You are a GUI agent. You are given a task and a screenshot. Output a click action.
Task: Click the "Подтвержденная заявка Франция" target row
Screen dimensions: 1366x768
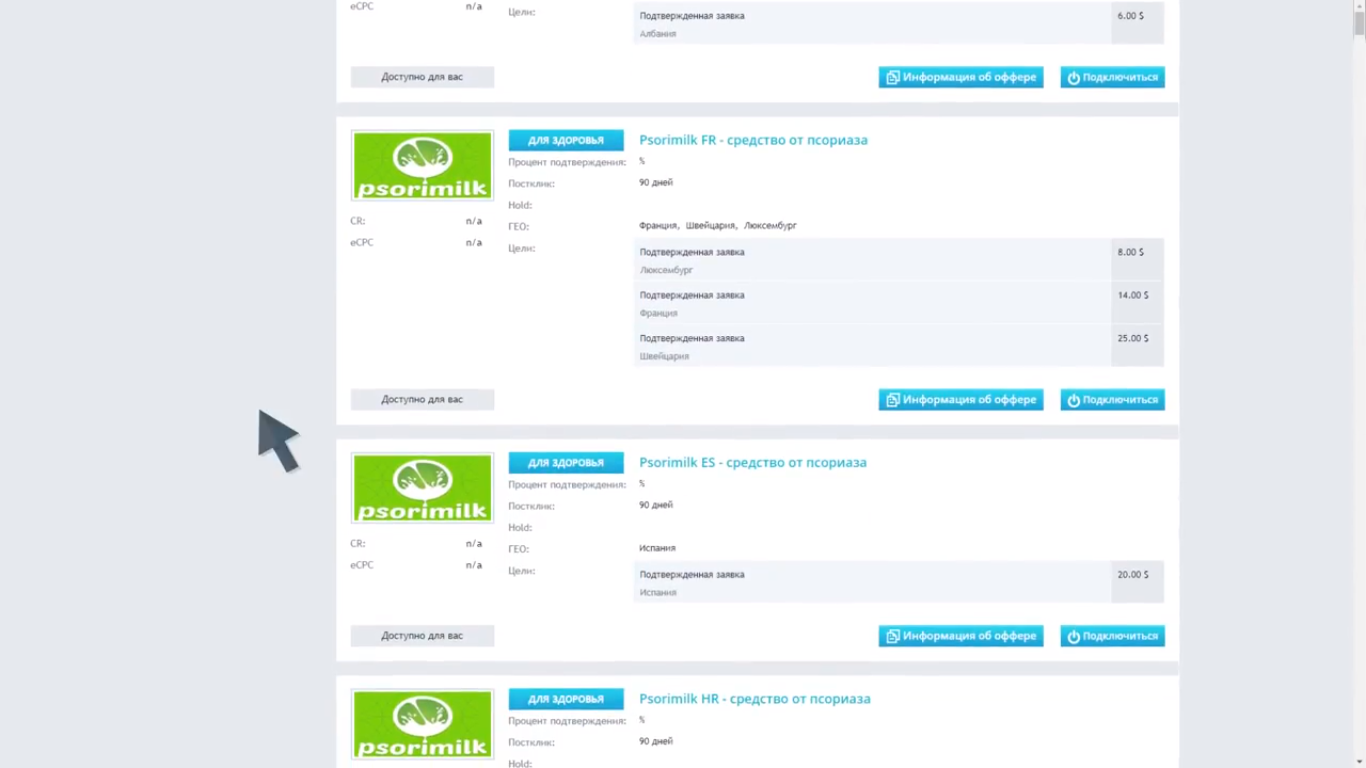coord(870,303)
